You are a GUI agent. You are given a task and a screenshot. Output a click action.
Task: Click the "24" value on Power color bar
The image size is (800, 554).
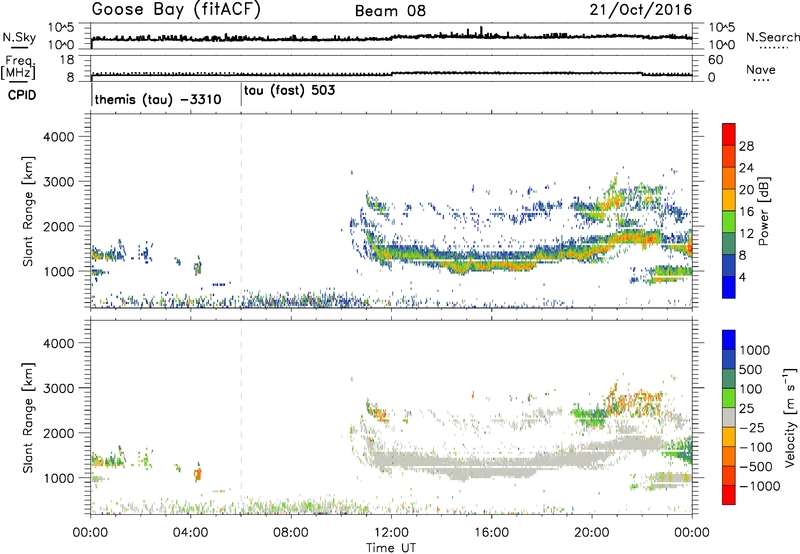click(746, 168)
